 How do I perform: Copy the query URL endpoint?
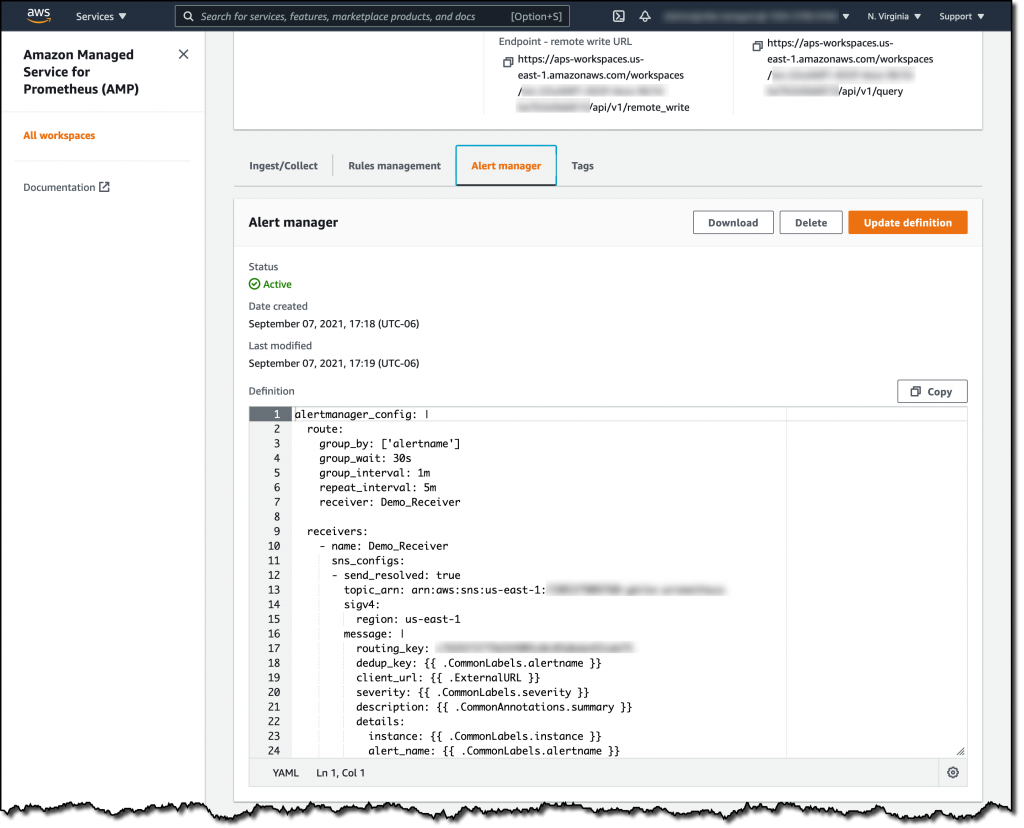pos(757,44)
